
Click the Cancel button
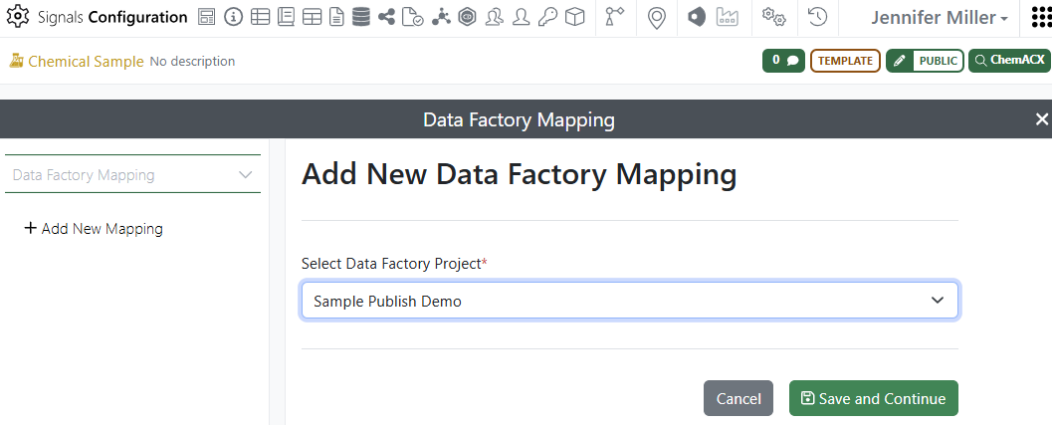tap(738, 398)
